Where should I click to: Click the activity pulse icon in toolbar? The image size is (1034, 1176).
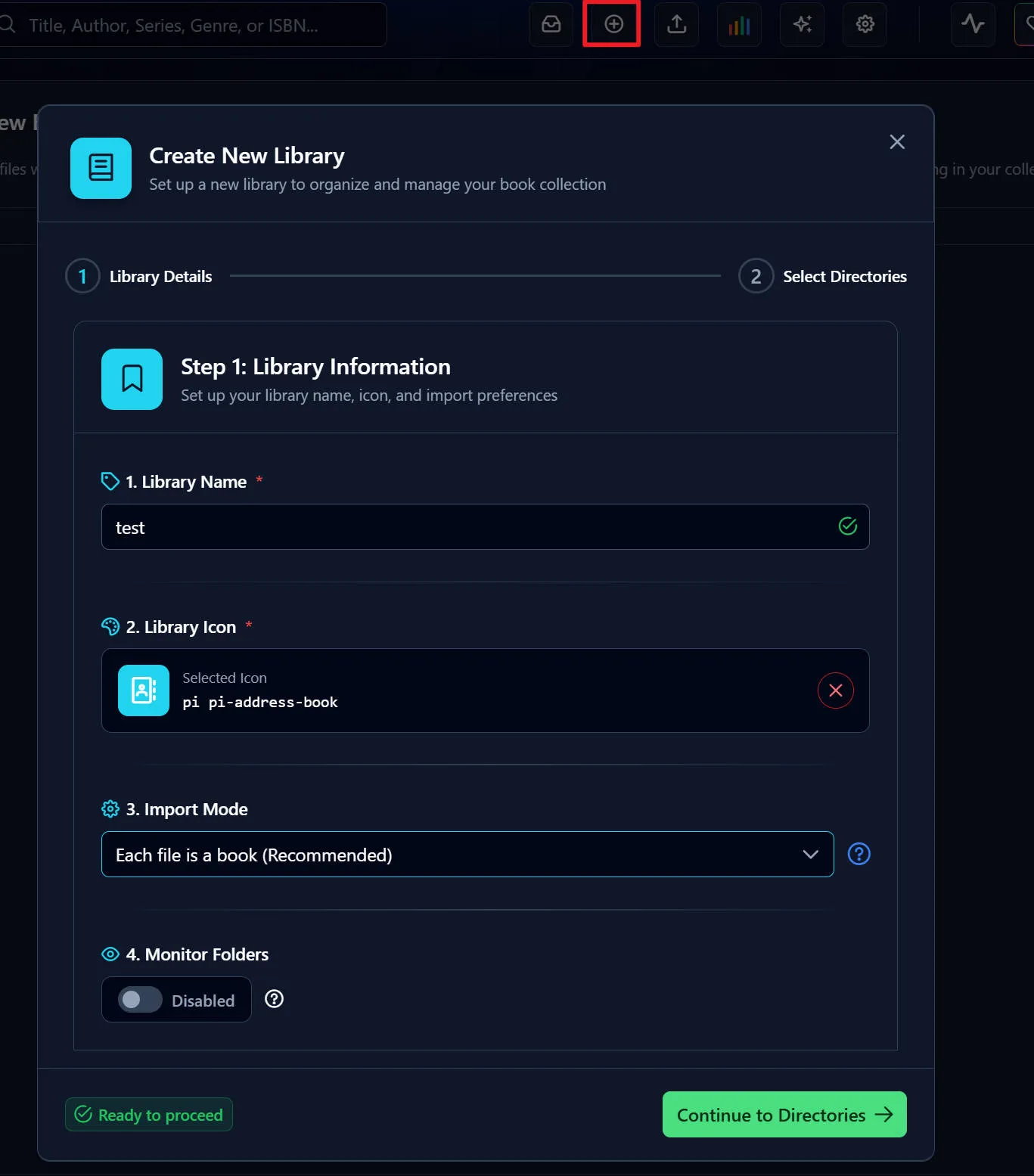pyautogui.click(x=973, y=24)
